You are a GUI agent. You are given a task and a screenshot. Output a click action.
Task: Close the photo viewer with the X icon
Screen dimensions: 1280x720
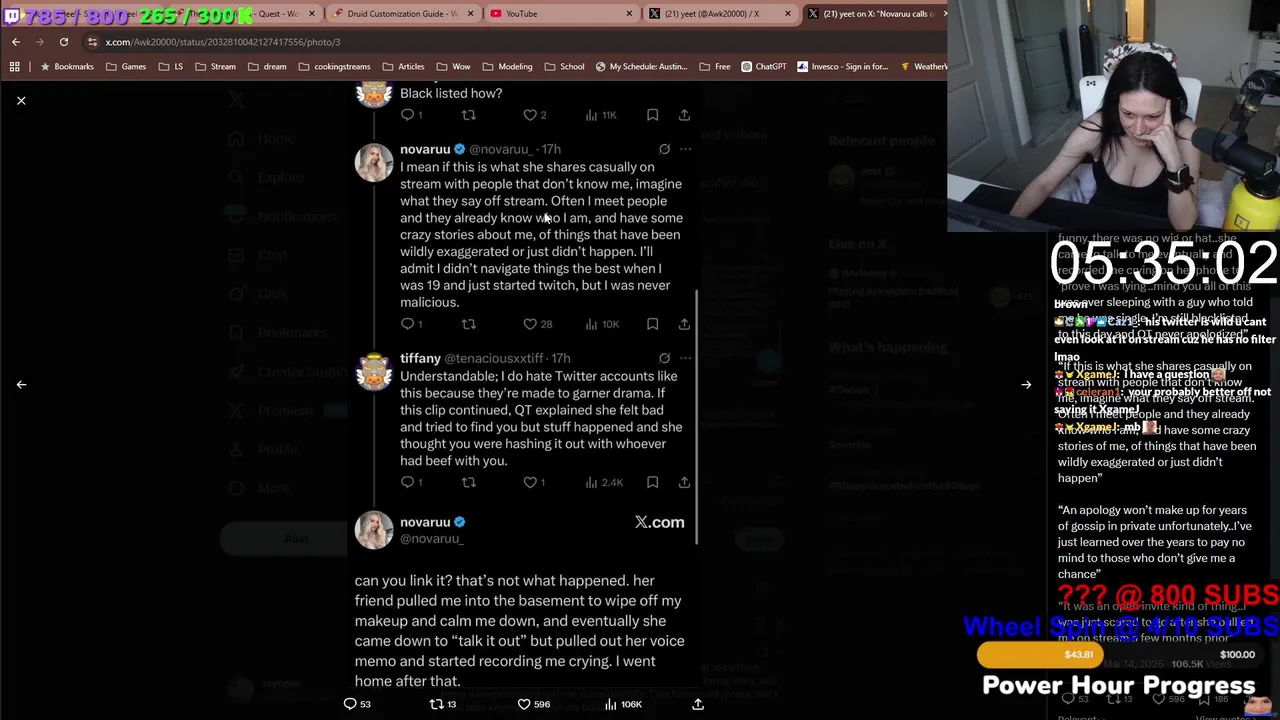click(21, 100)
